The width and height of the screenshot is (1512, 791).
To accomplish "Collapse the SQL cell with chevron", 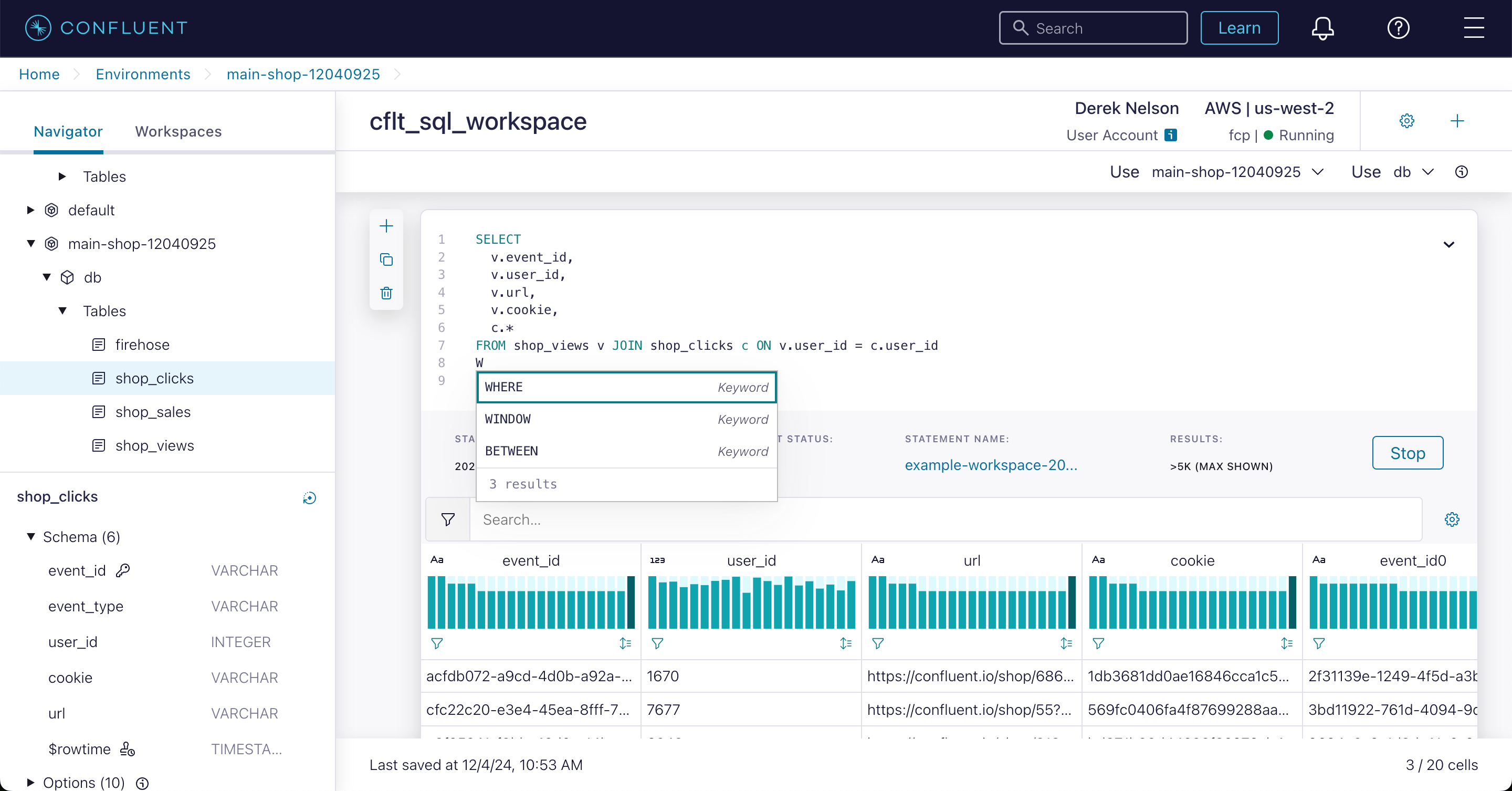I will pos(1448,244).
